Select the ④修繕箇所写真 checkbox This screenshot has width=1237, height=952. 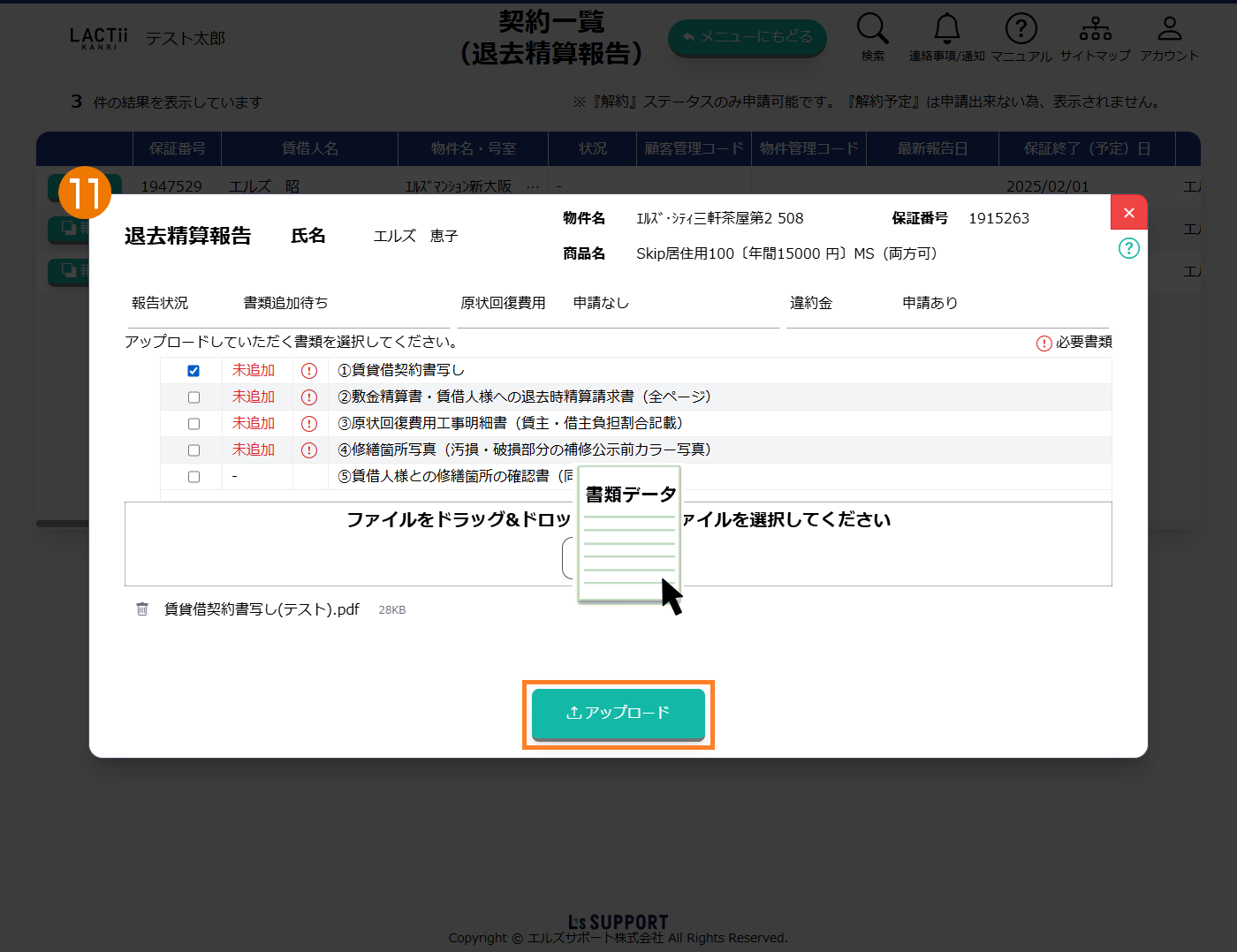(194, 450)
